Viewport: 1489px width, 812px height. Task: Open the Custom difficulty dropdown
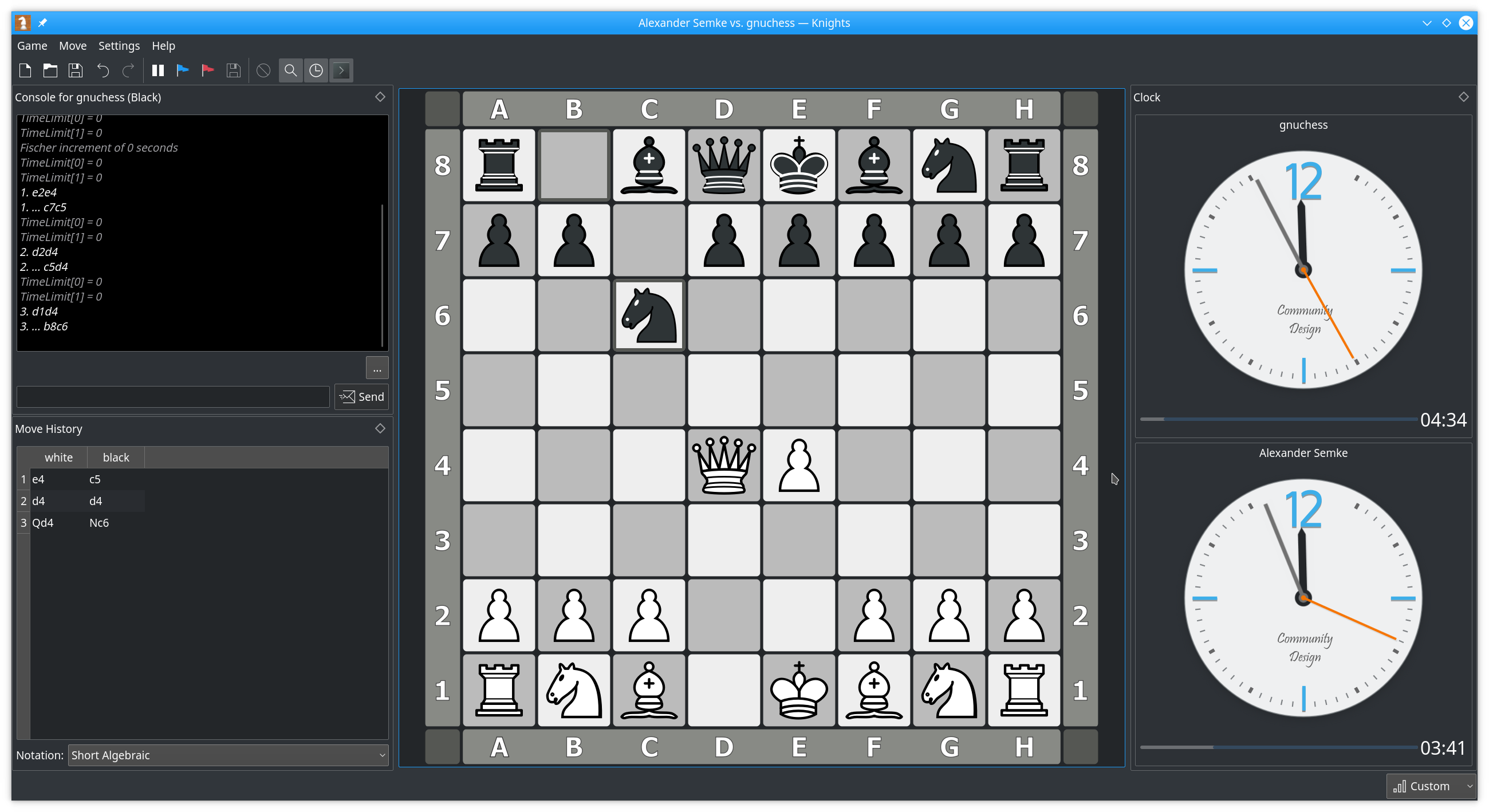[1431, 786]
